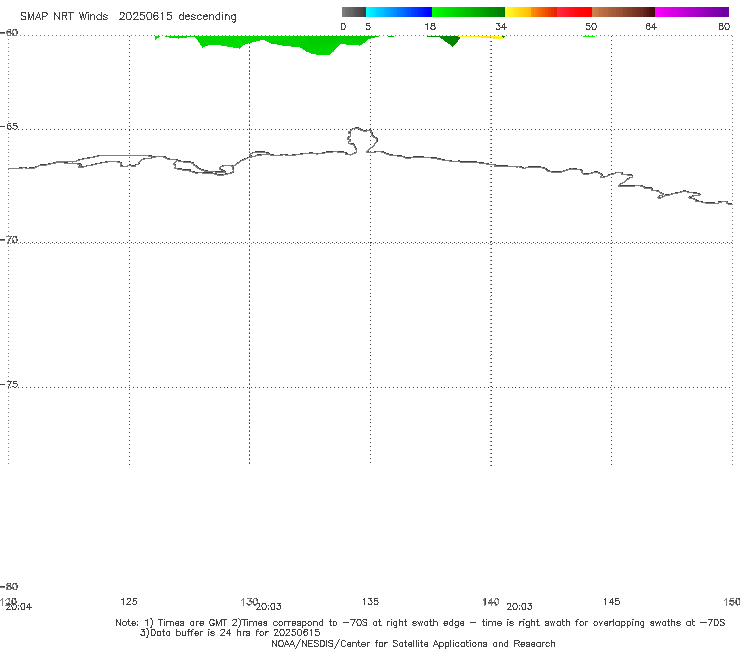Click the "64" color scale label
Viewport: 740px width, 650px height.
point(651,26)
